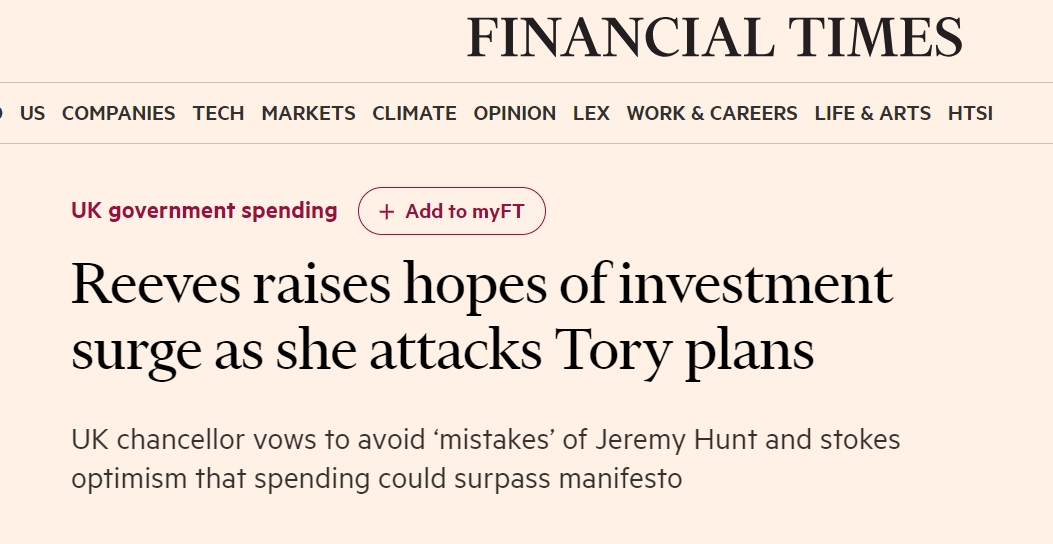Open the UK government spending topic link

pos(204,211)
